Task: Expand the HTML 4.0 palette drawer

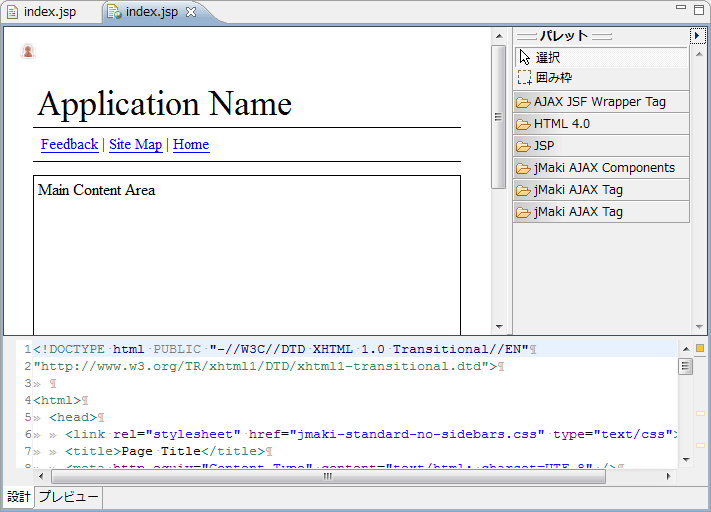Action: pyautogui.click(x=601, y=124)
